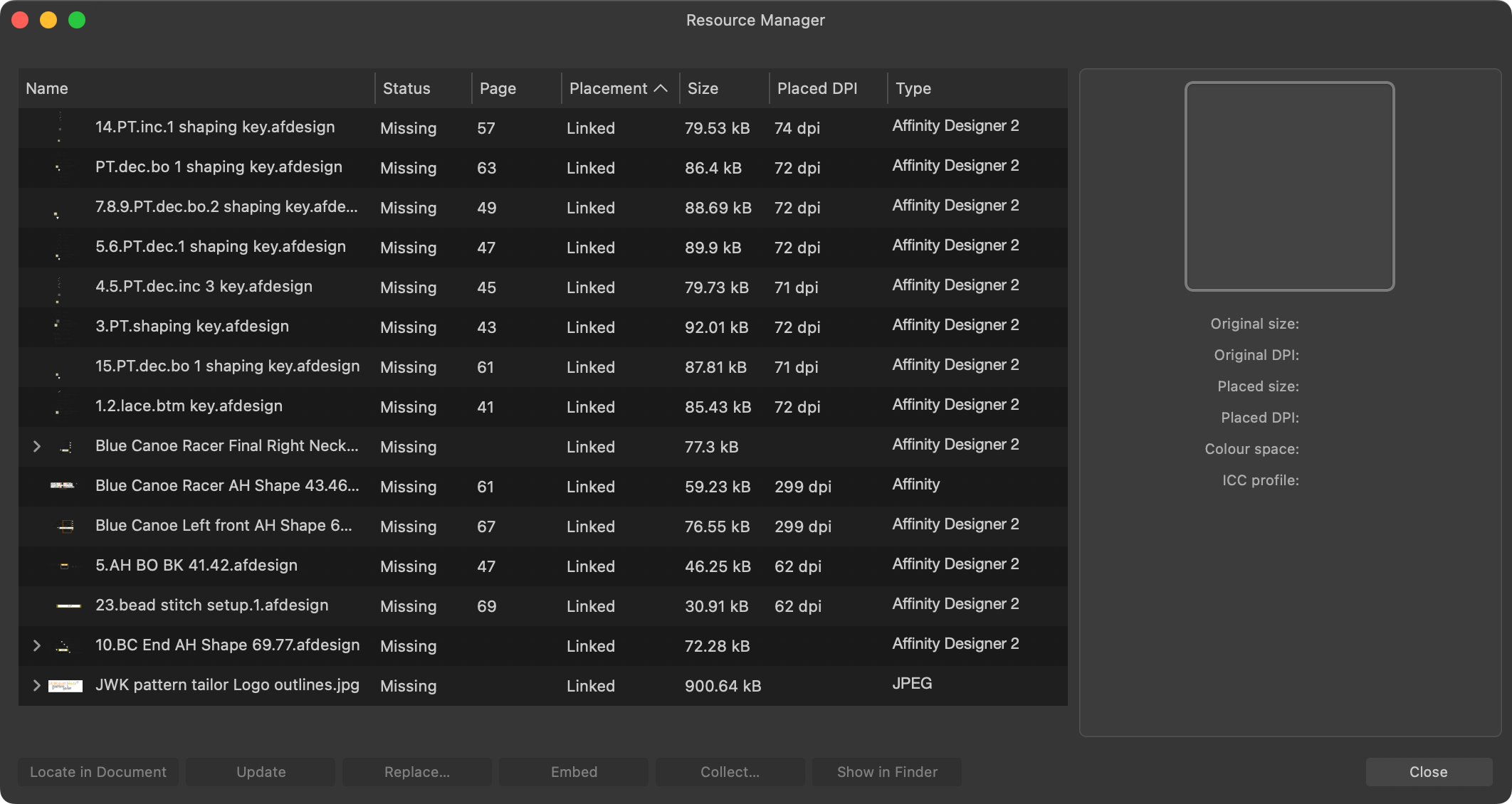Expand the Blue Canoe Racer Final Right Neck entry
Screen dimensions: 1512x804
click(36, 446)
